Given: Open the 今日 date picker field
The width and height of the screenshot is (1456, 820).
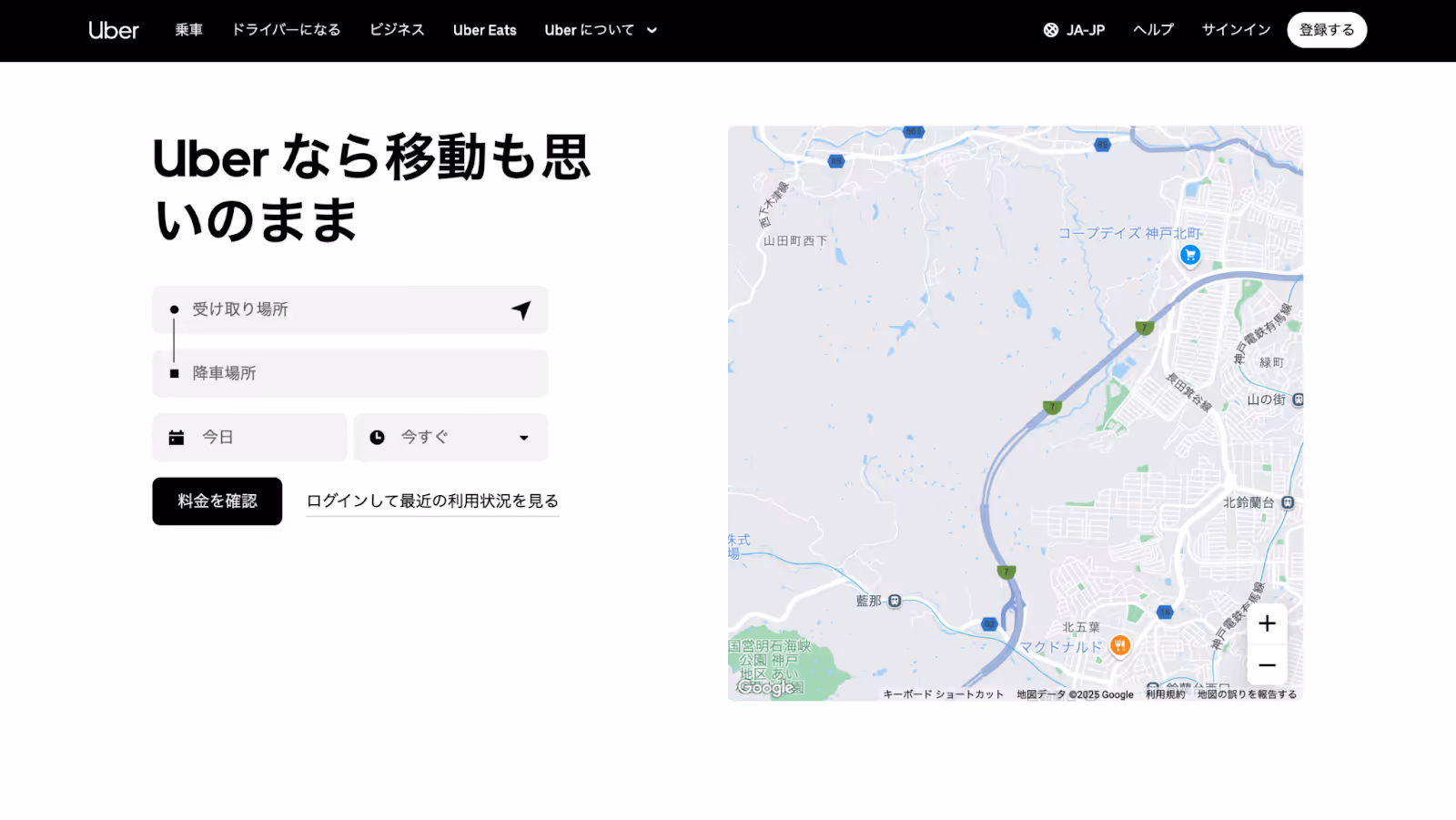Looking at the screenshot, I should click(x=249, y=438).
